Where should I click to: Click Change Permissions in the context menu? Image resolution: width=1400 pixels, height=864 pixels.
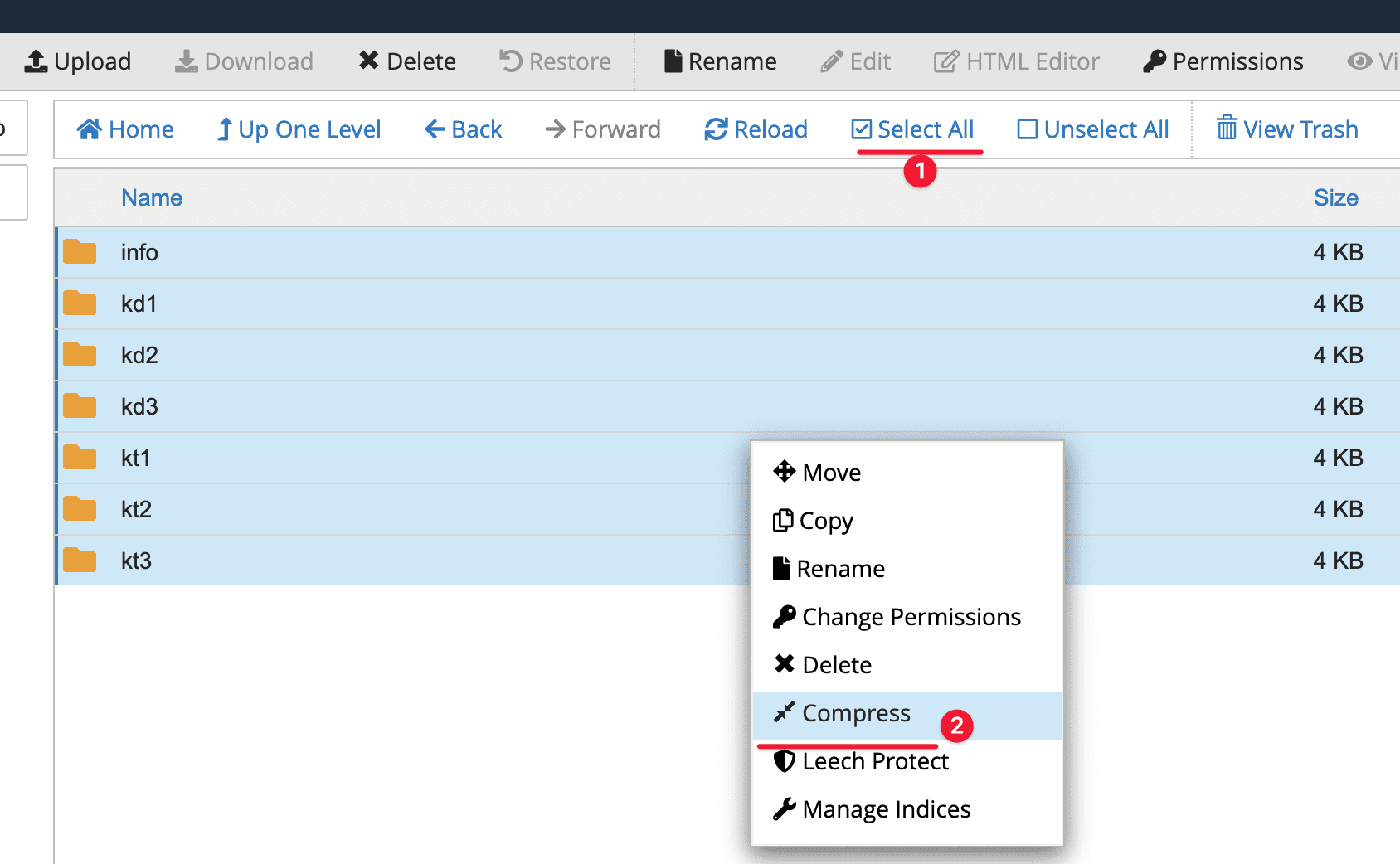(911, 616)
